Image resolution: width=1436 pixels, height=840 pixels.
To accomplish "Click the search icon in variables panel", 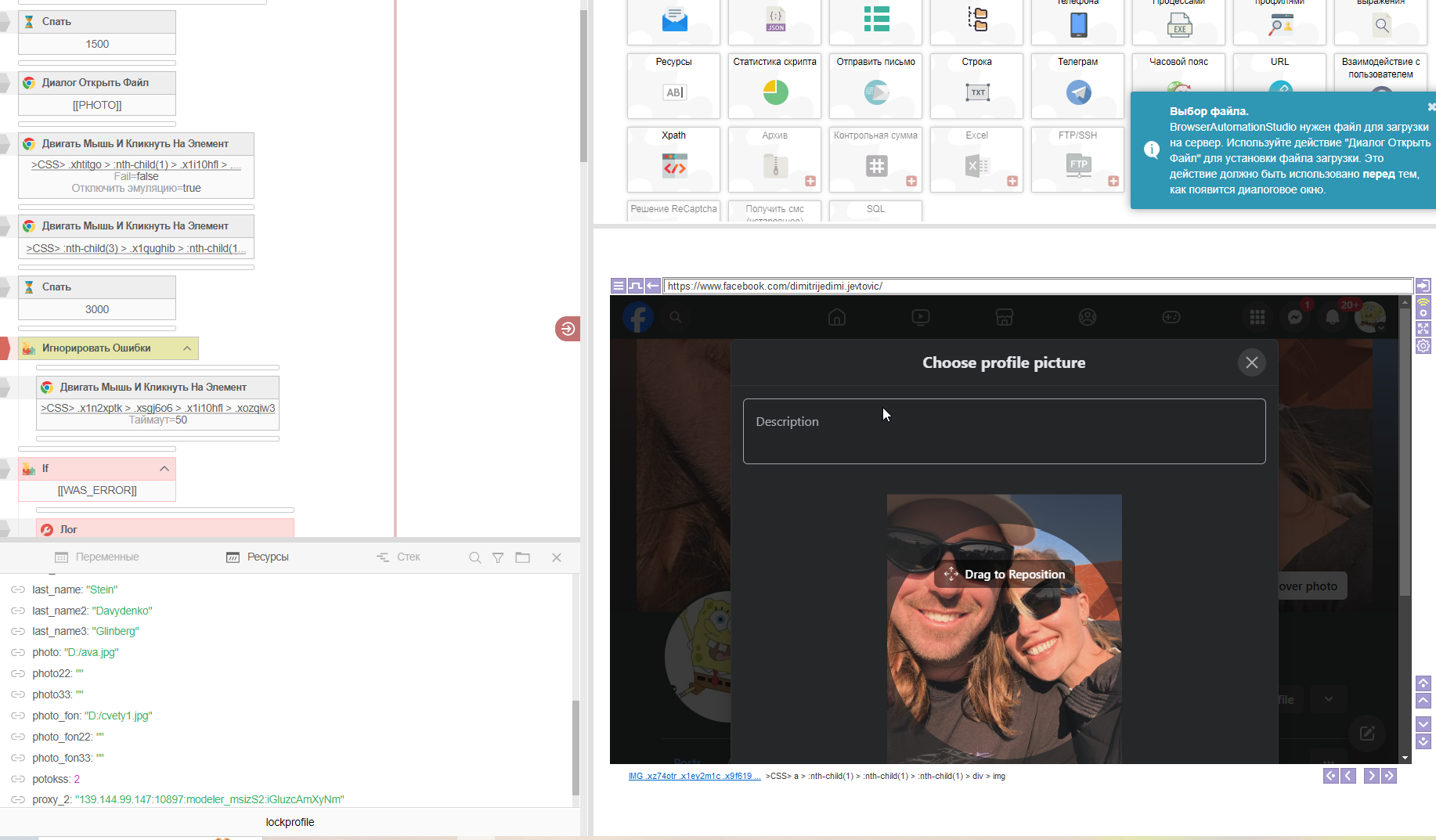I will pyautogui.click(x=474, y=557).
